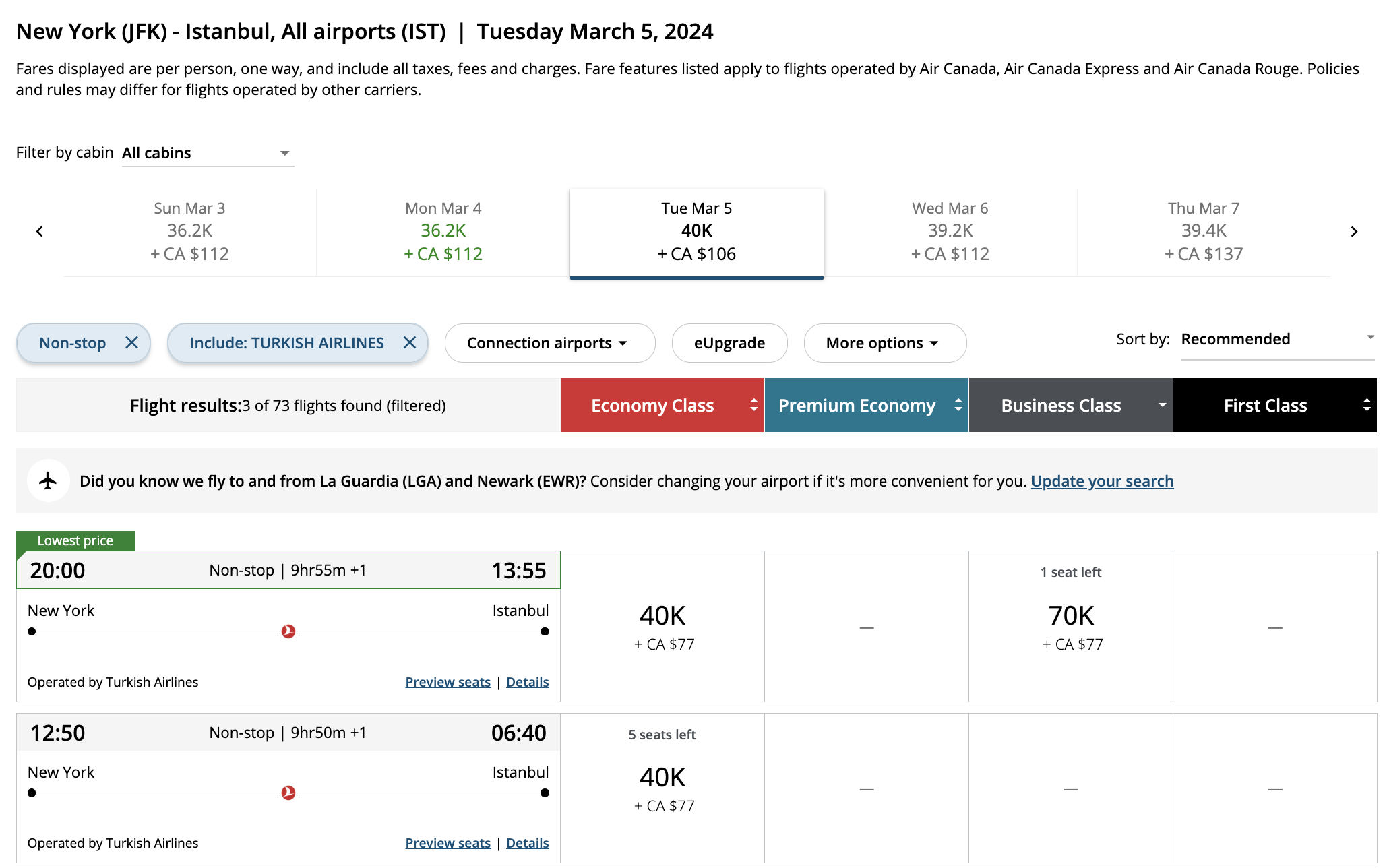The width and height of the screenshot is (1387, 868).
Task: Go to previous dates with left arrow
Action: 40,232
